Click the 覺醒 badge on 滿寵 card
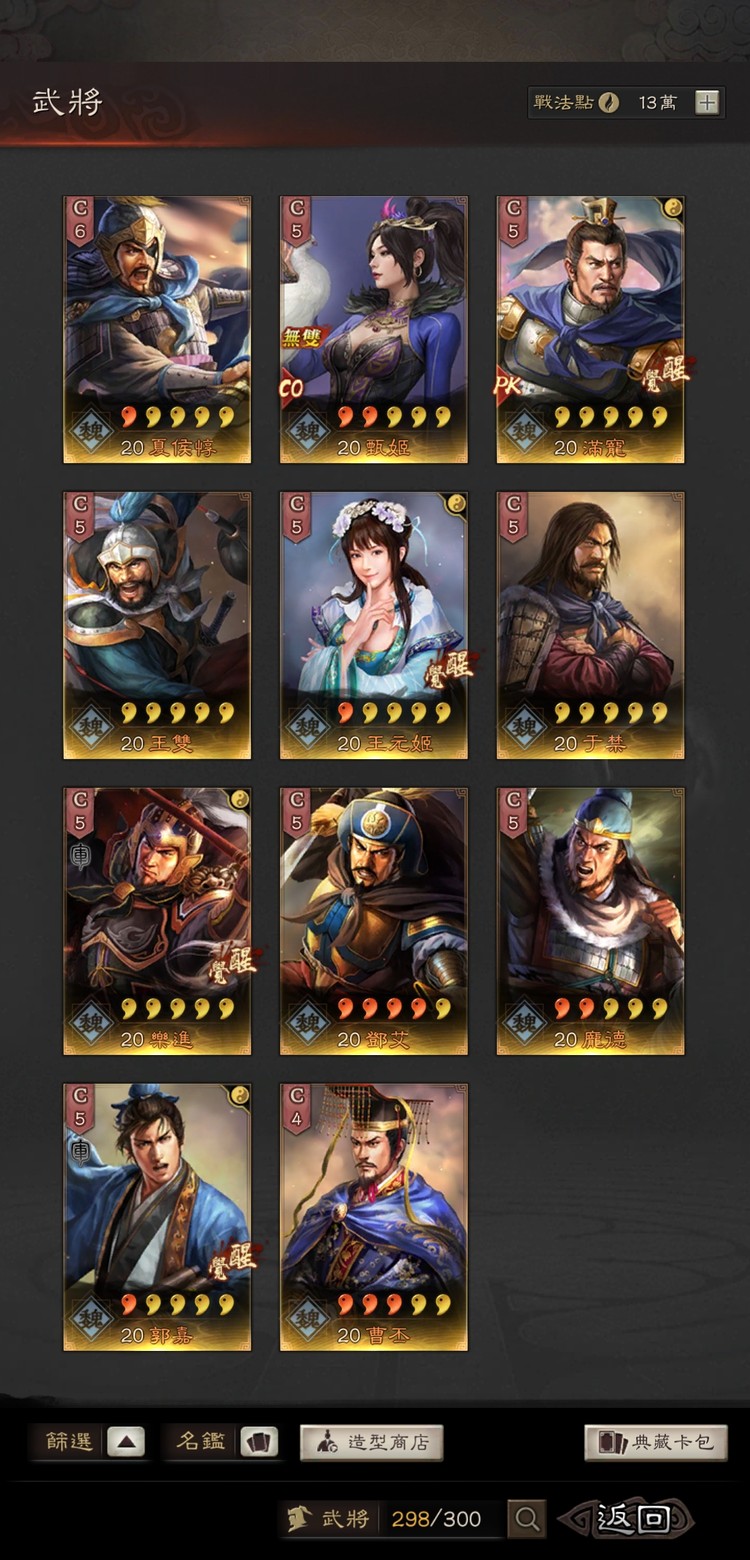The image size is (750, 1560). pyautogui.click(x=661, y=377)
